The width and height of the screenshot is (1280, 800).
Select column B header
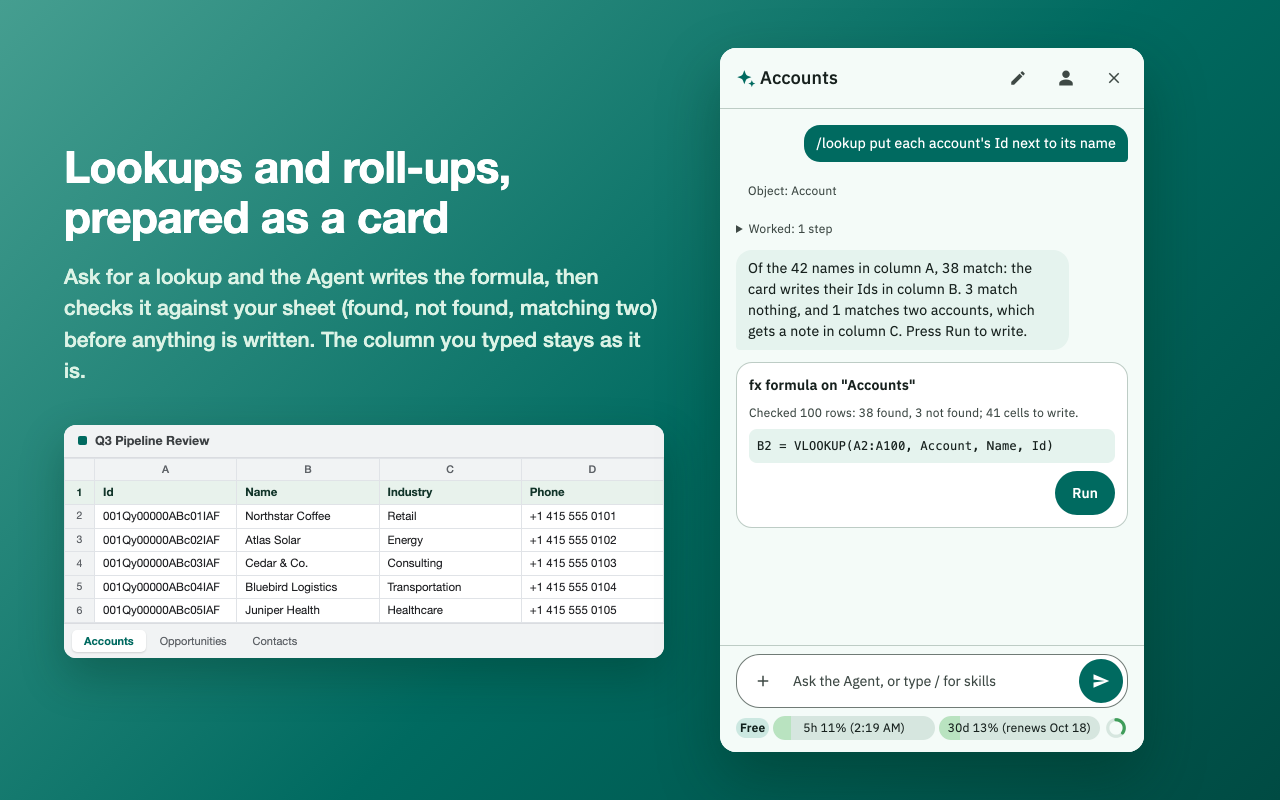coord(308,469)
